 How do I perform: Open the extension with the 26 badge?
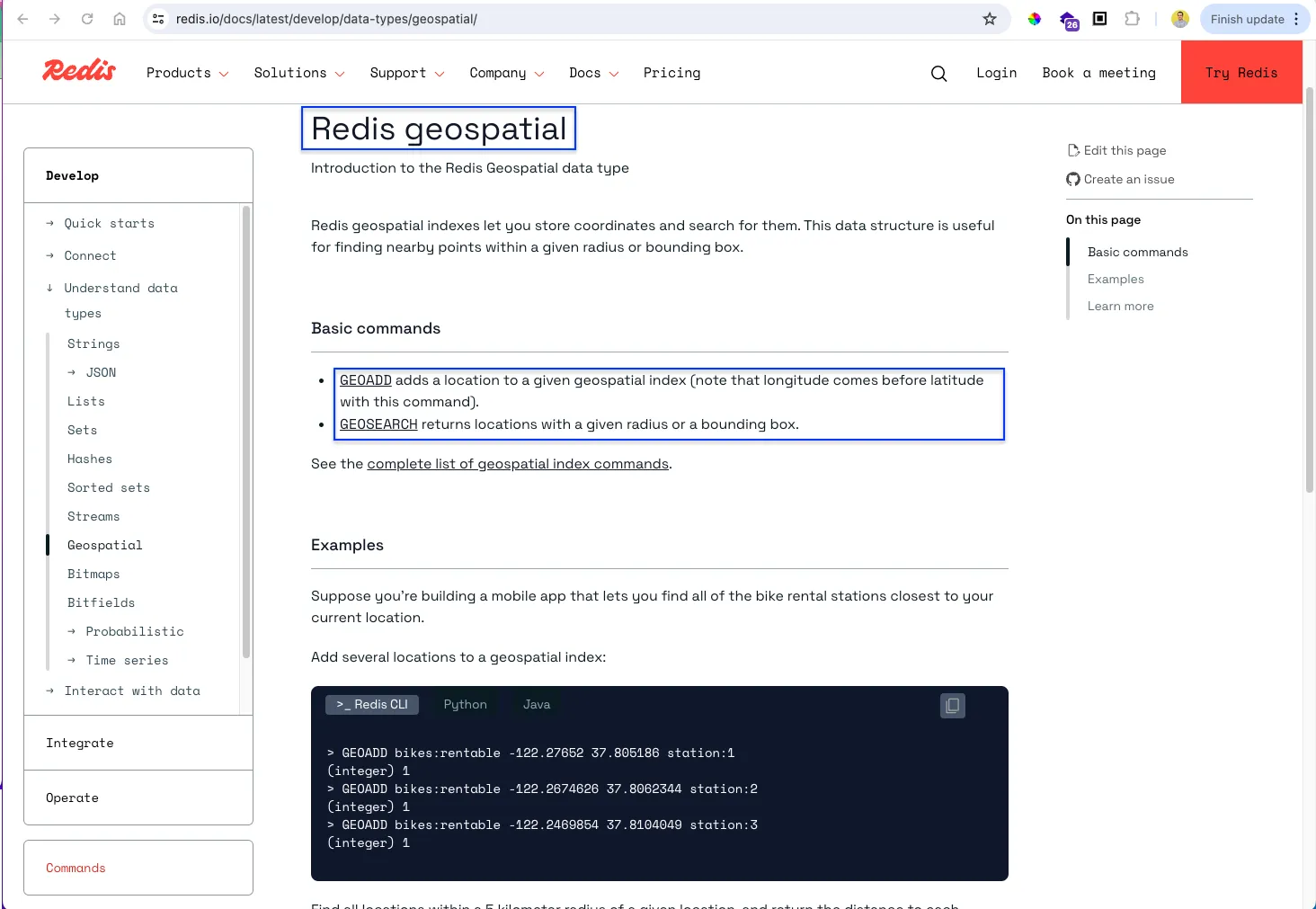1068,21
